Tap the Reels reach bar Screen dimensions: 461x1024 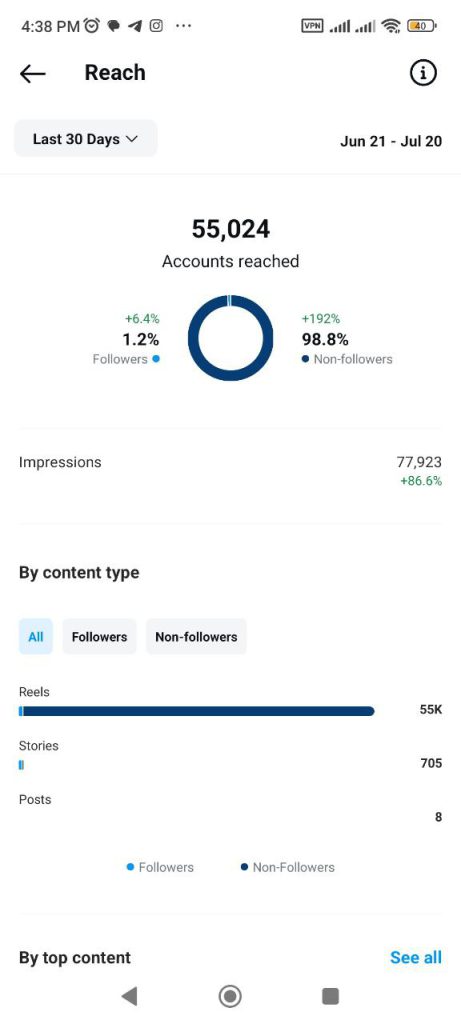pyautogui.click(x=197, y=711)
